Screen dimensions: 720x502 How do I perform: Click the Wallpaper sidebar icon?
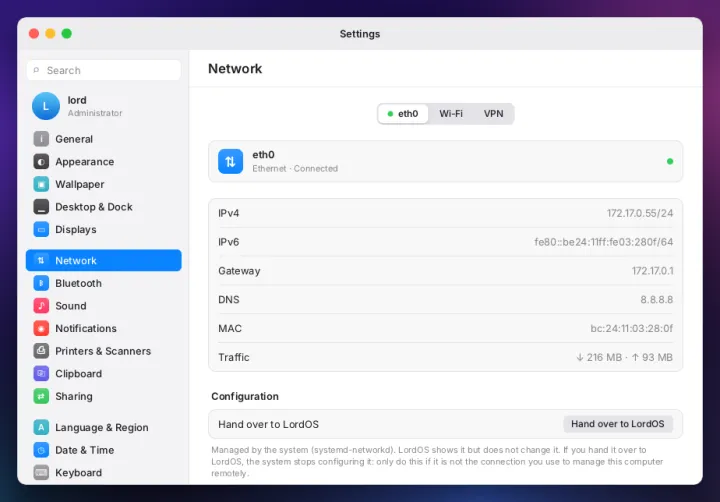click(41, 184)
